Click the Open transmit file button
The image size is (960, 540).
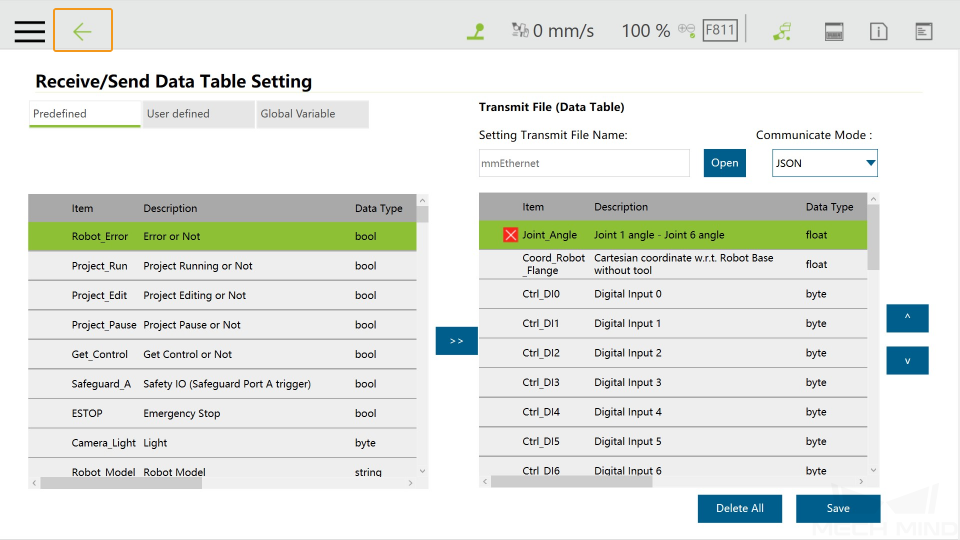coord(725,163)
